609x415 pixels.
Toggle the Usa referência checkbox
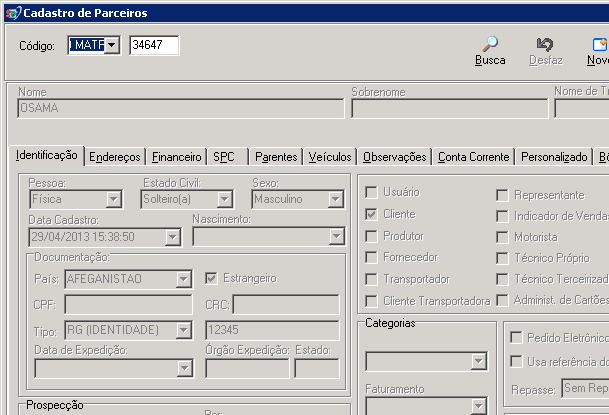point(516,361)
